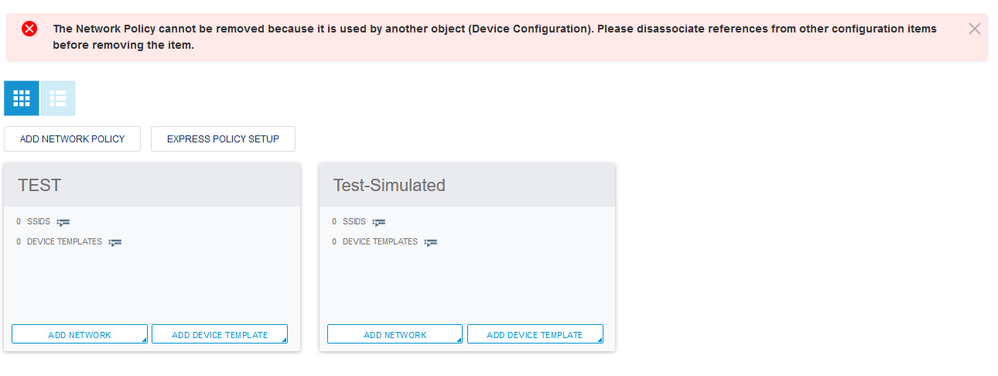Click the red error icon in banner
Viewport: 998px width, 376px height.
(29, 29)
